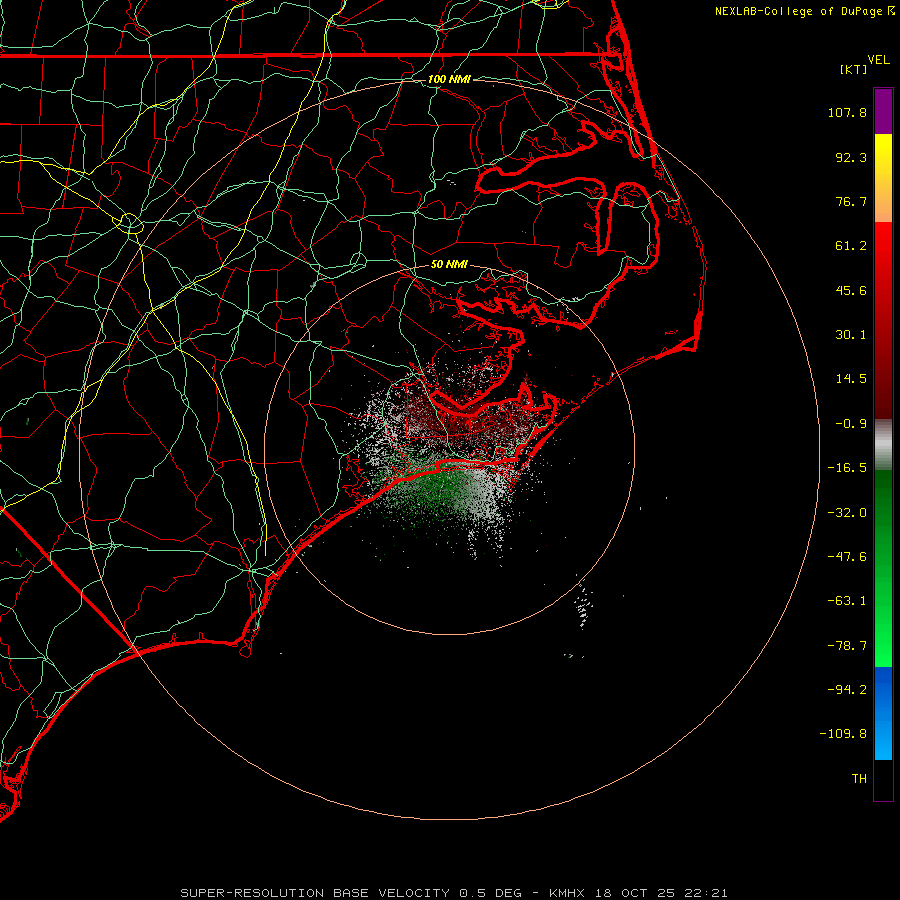Click the 50 NMI range ring label
This screenshot has height=900, width=900.
[x=449, y=264]
